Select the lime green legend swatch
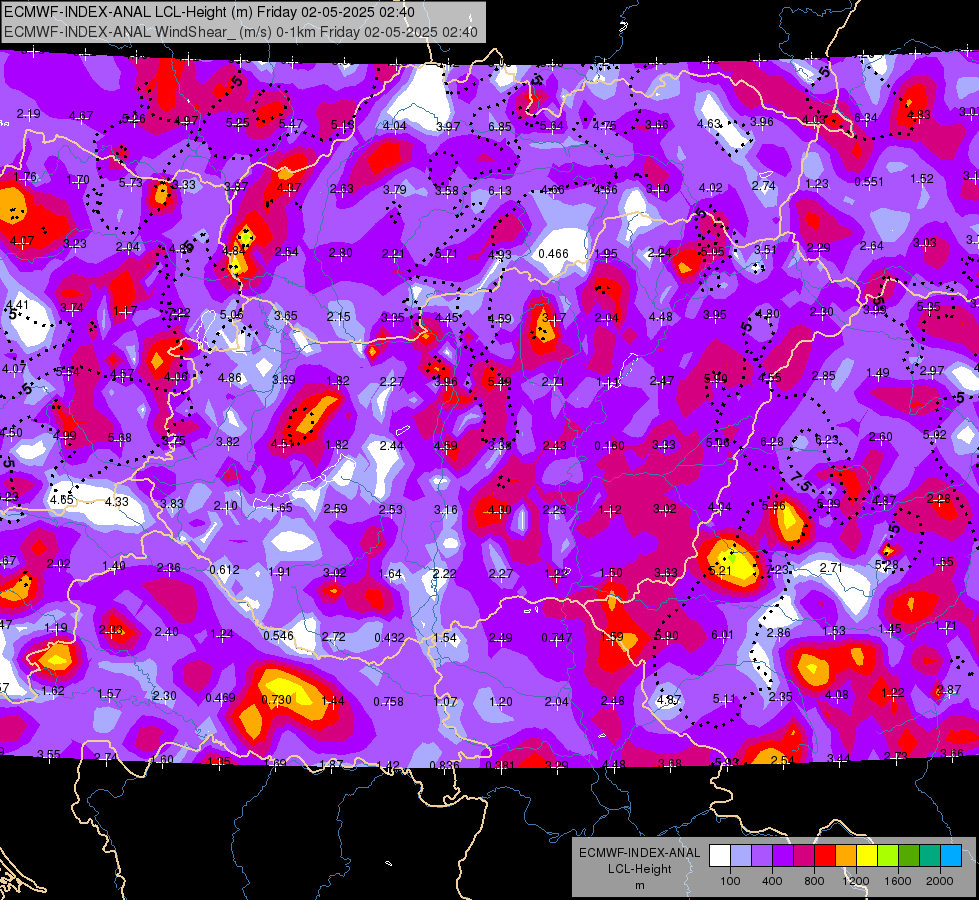Viewport: 979px width, 900px height. 888,856
